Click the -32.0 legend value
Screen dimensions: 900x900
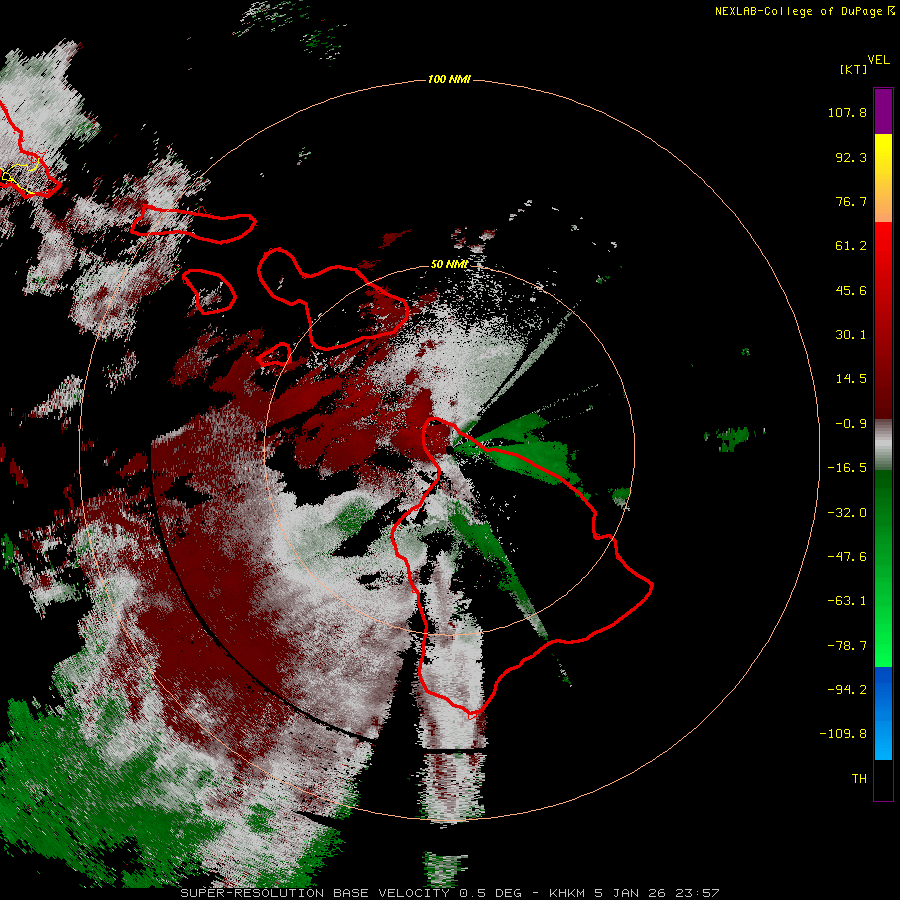pos(847,513)
